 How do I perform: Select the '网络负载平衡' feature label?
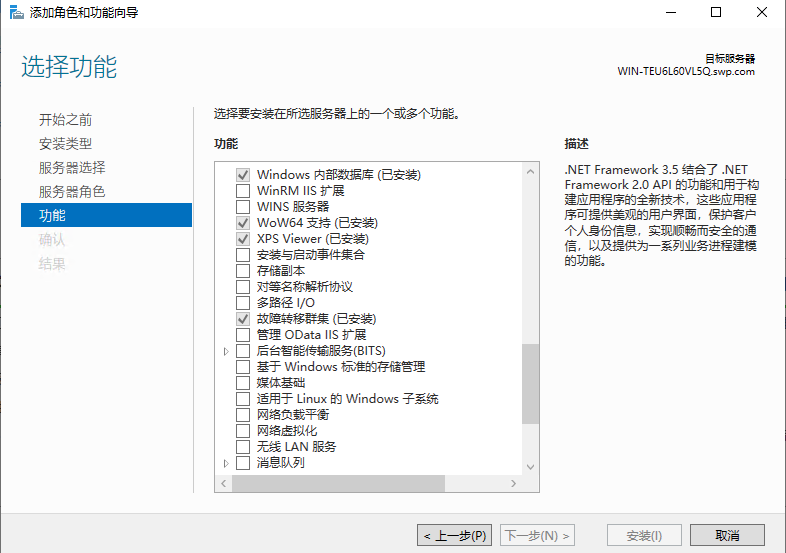tap(293, 415)
